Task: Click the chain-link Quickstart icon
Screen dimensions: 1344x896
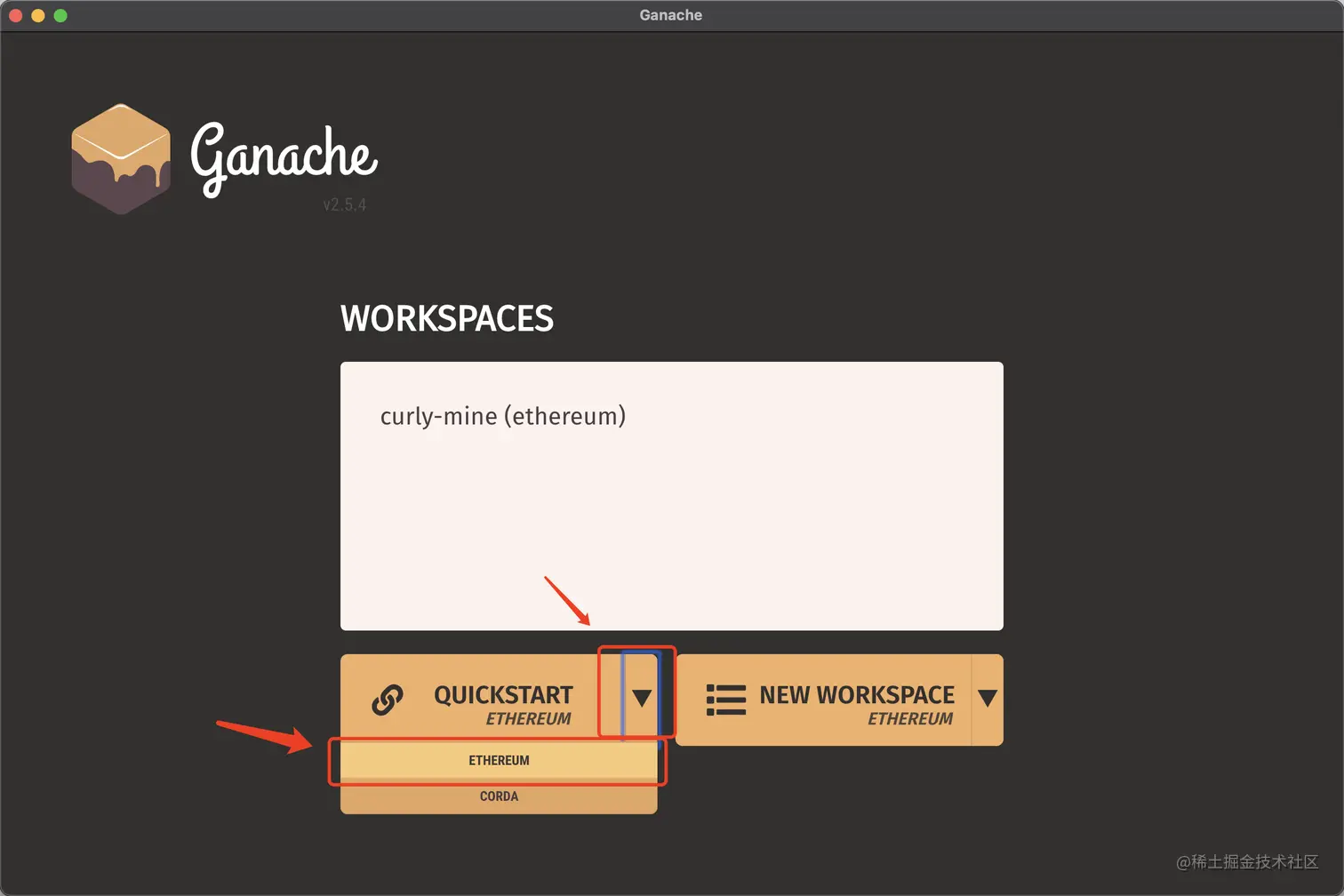Action: 388,700
